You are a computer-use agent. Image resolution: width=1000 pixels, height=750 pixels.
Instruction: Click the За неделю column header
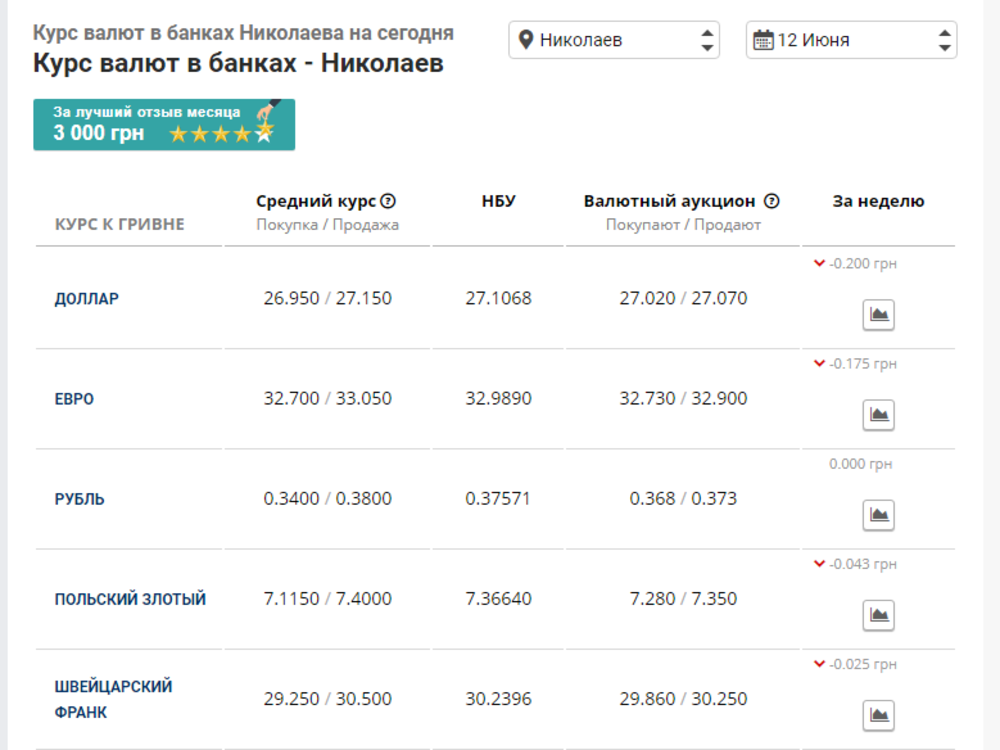coord(878,201)
